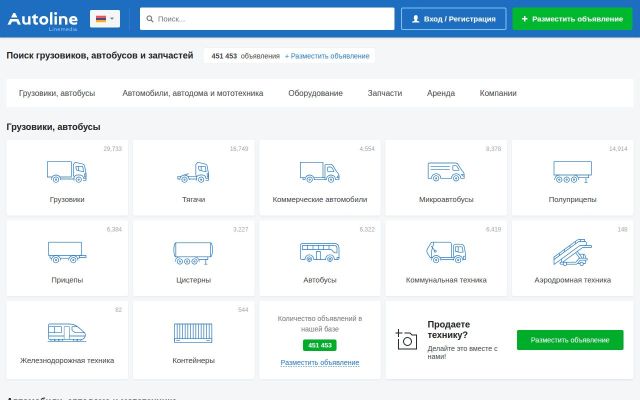Click the green header Разместить объявление button
640x400 pixels.
(x=572, y=19)
